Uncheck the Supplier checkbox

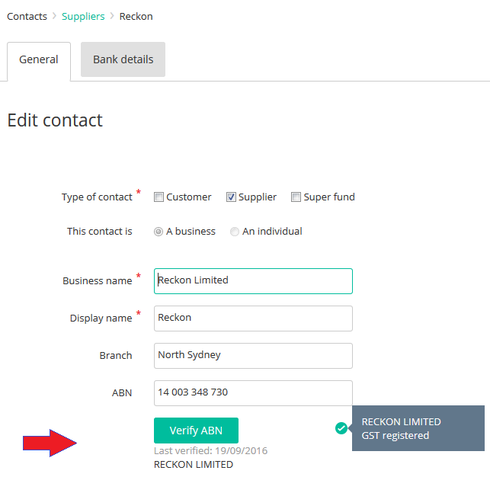pyautogui.click(x=231, y=197)
